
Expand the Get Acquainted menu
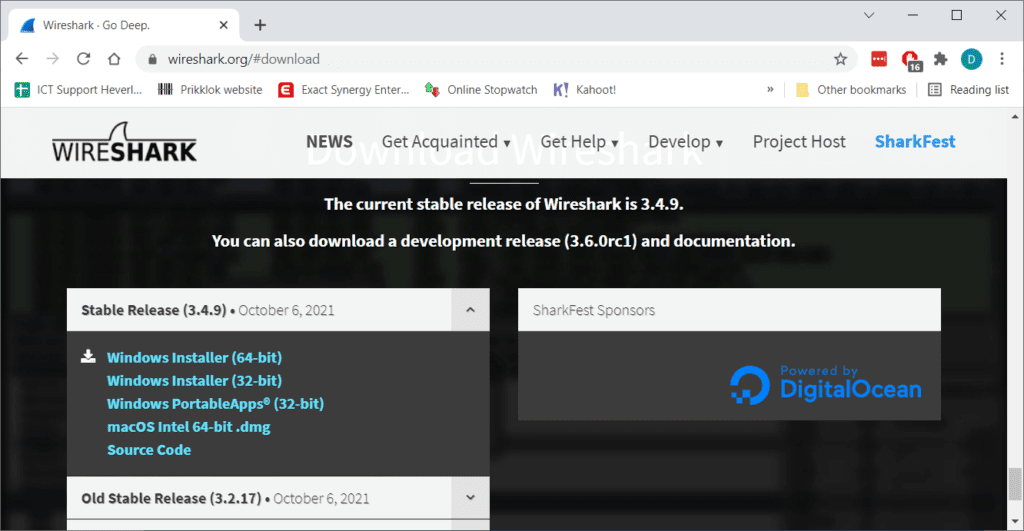446,142
